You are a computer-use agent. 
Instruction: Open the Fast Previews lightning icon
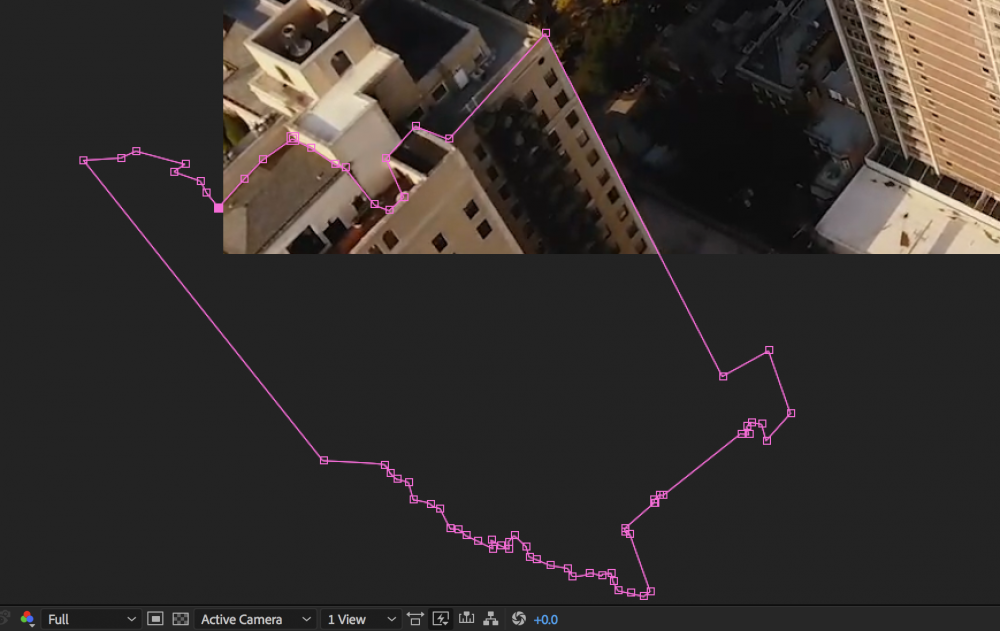click(x=441, y=619)
